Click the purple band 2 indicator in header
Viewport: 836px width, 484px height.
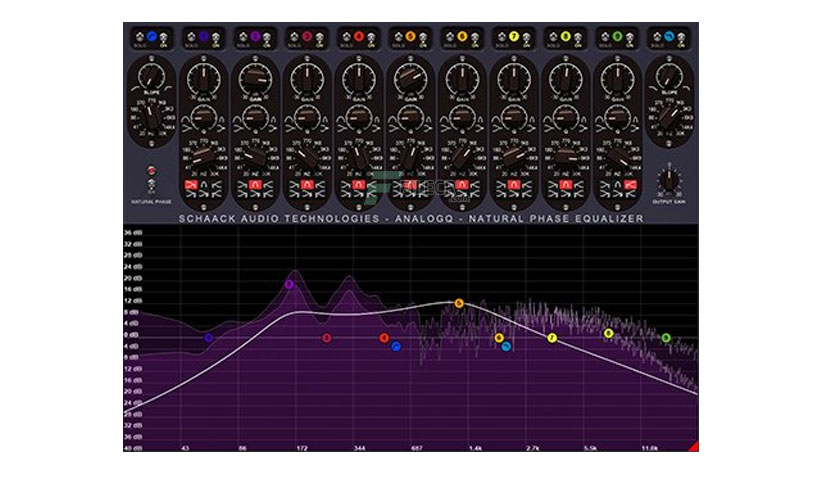tap(255, 37)
